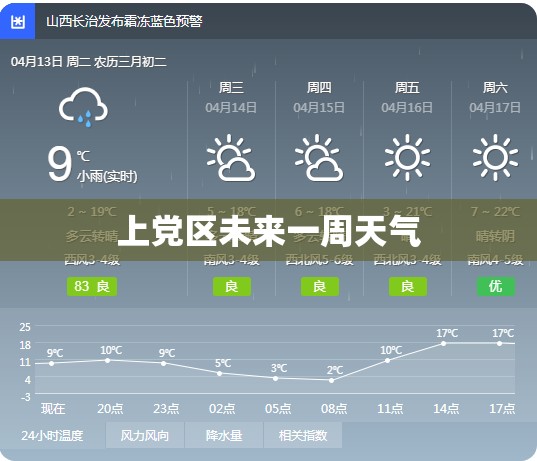Click the 04月13日 周二 农历三月初二 date line
537x461 pixels.
coord(89,62)
